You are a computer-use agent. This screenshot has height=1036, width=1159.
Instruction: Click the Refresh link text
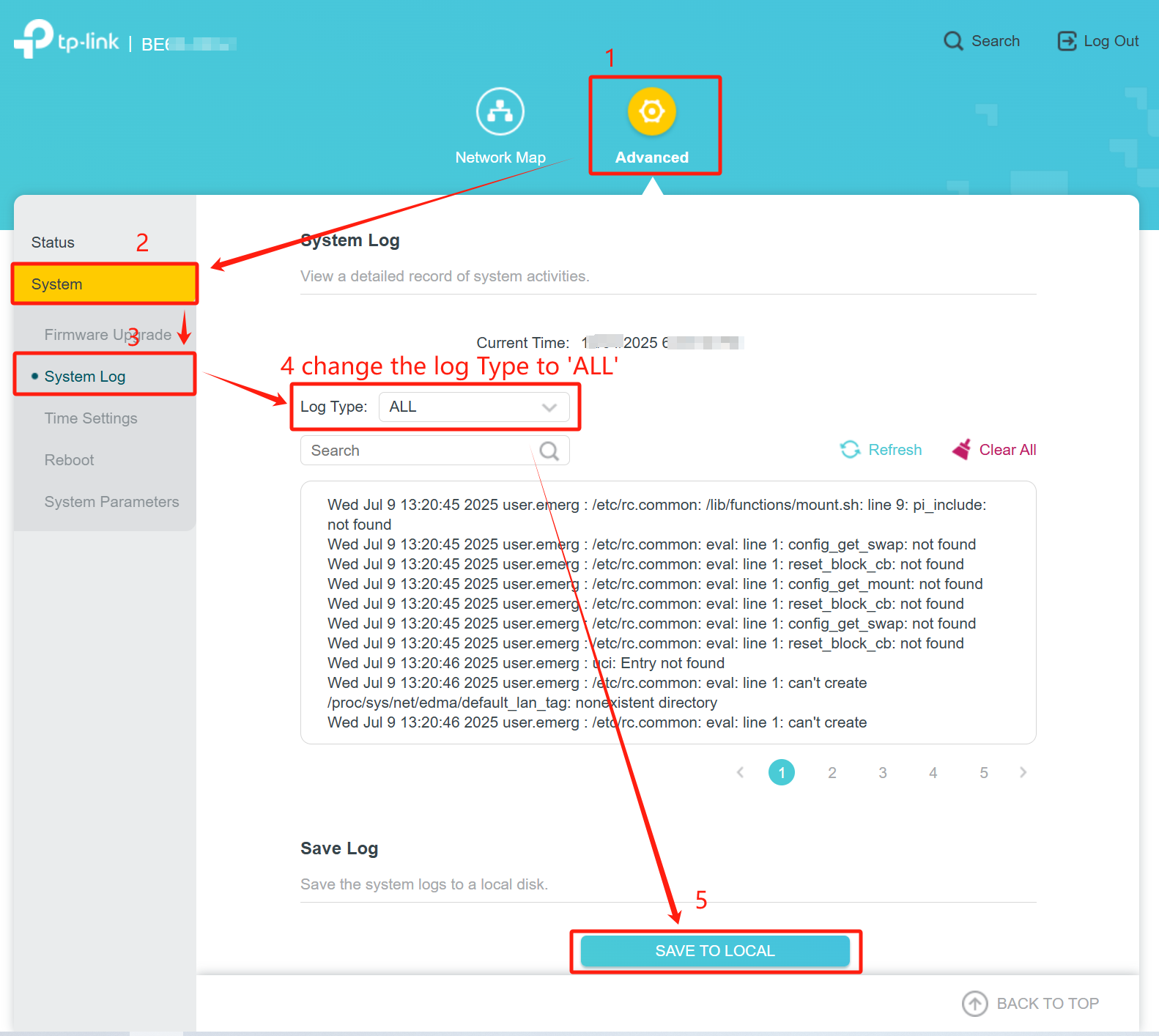tap(895, 450)
